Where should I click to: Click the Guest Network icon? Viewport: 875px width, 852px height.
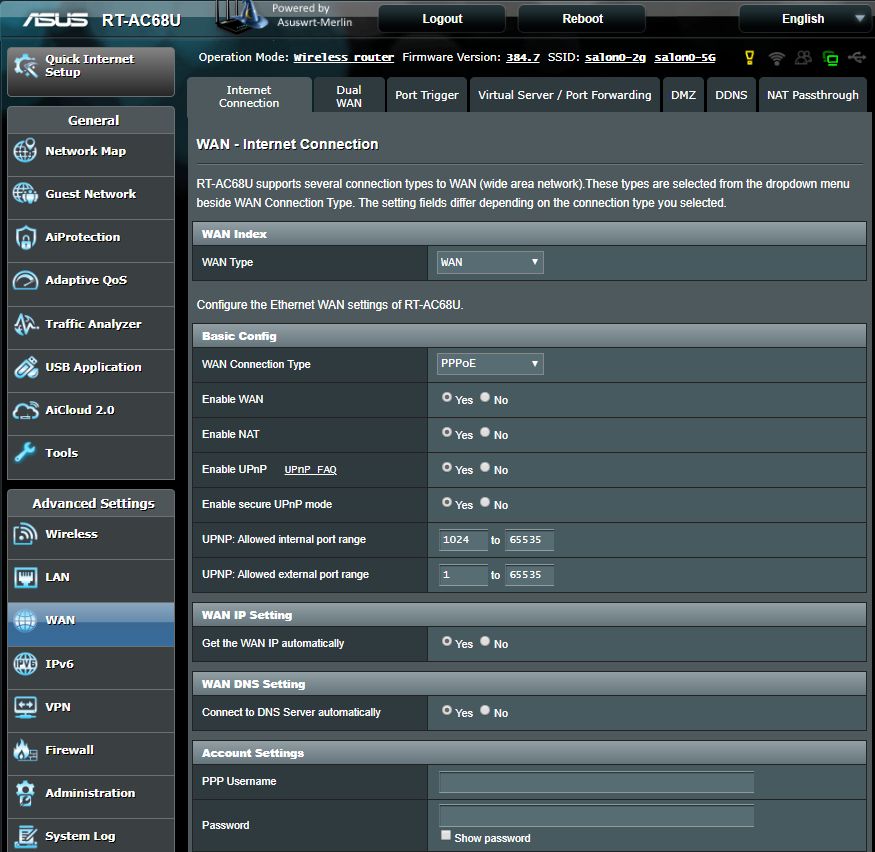coord(25,194)
